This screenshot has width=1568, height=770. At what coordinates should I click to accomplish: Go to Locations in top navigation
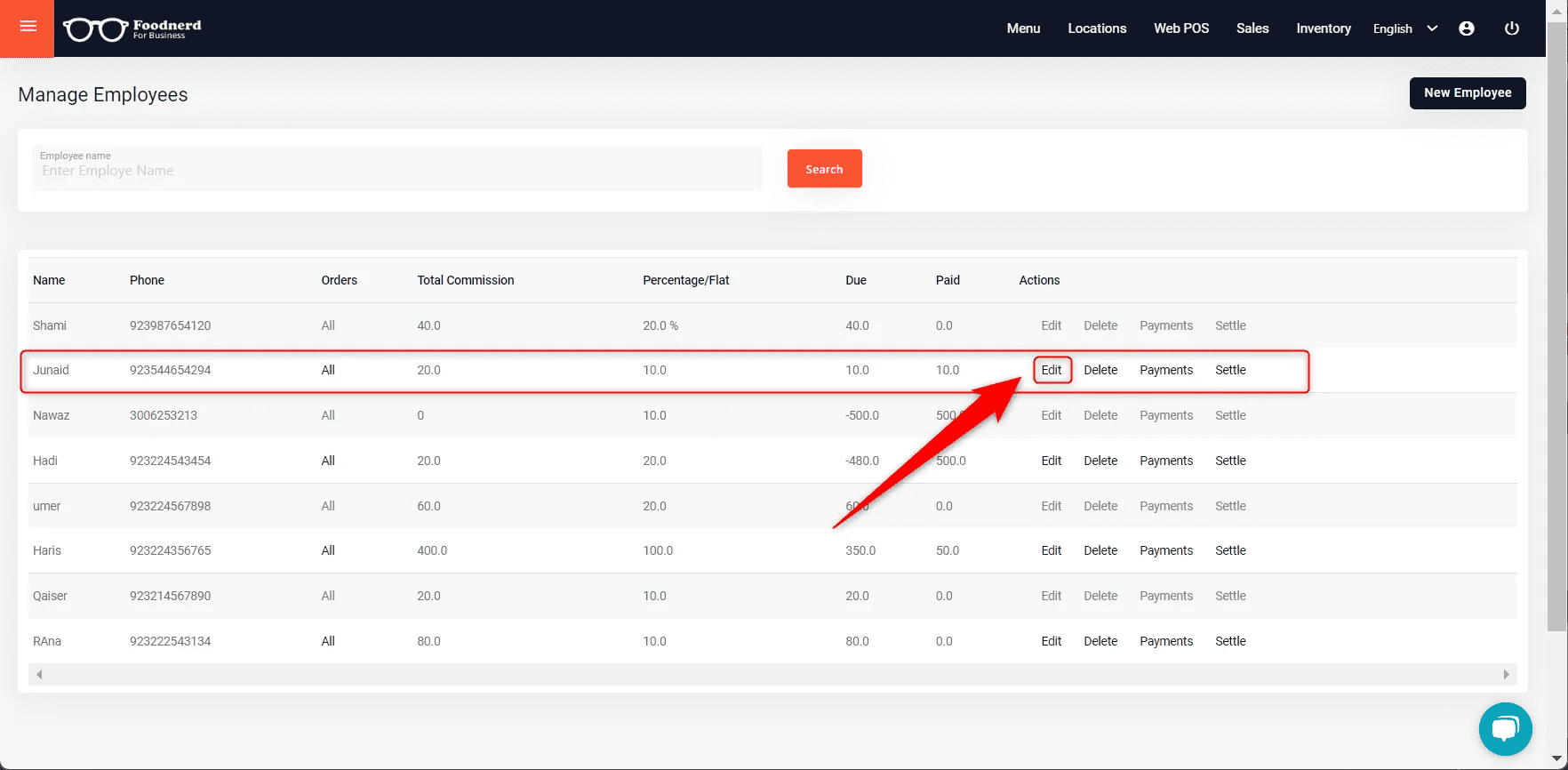coord(1097,28)
